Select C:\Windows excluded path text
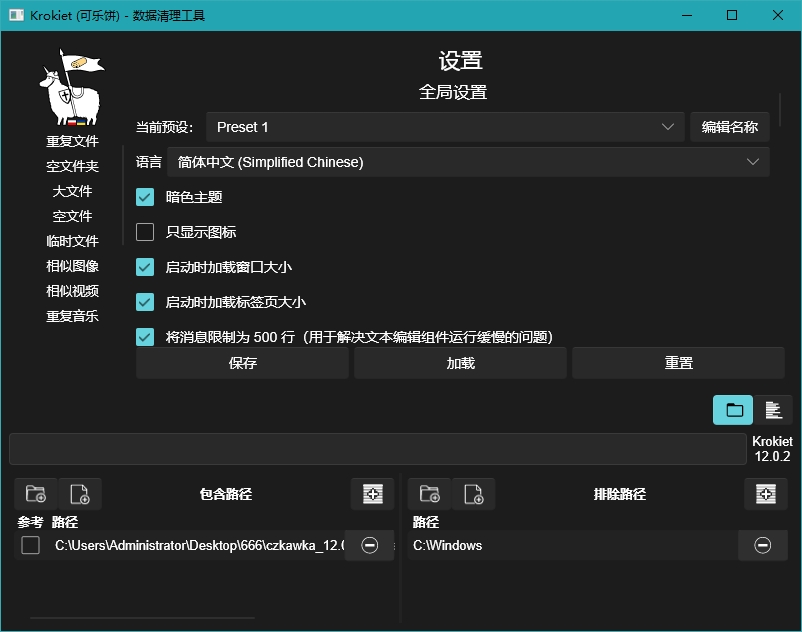This screenshot has height=632, width=802. pyautogui.click(x=448, y=546)
